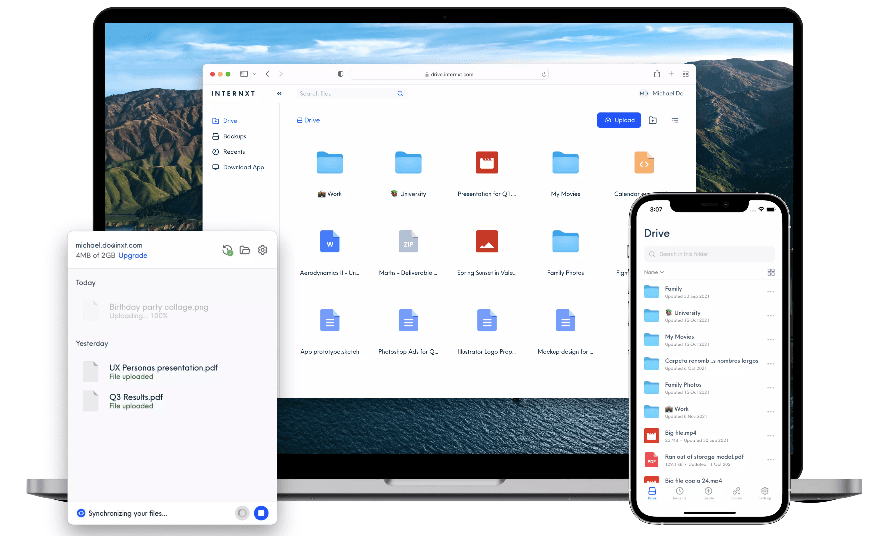Click the gray pause sync button

(x=241, y=512)
